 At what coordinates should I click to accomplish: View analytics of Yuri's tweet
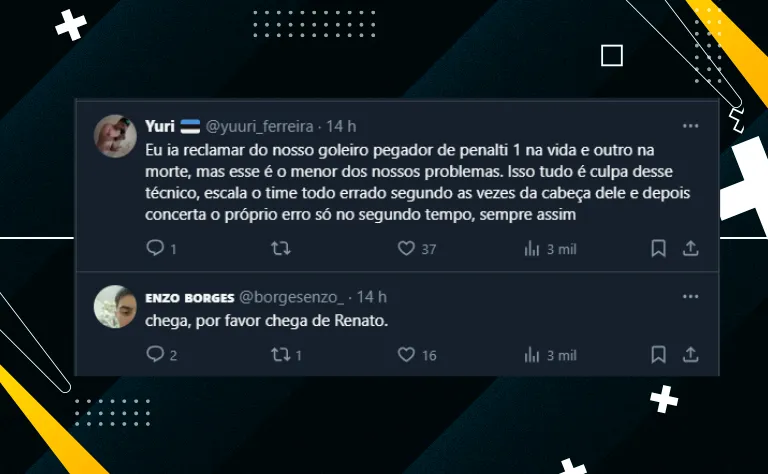[532, 248]
